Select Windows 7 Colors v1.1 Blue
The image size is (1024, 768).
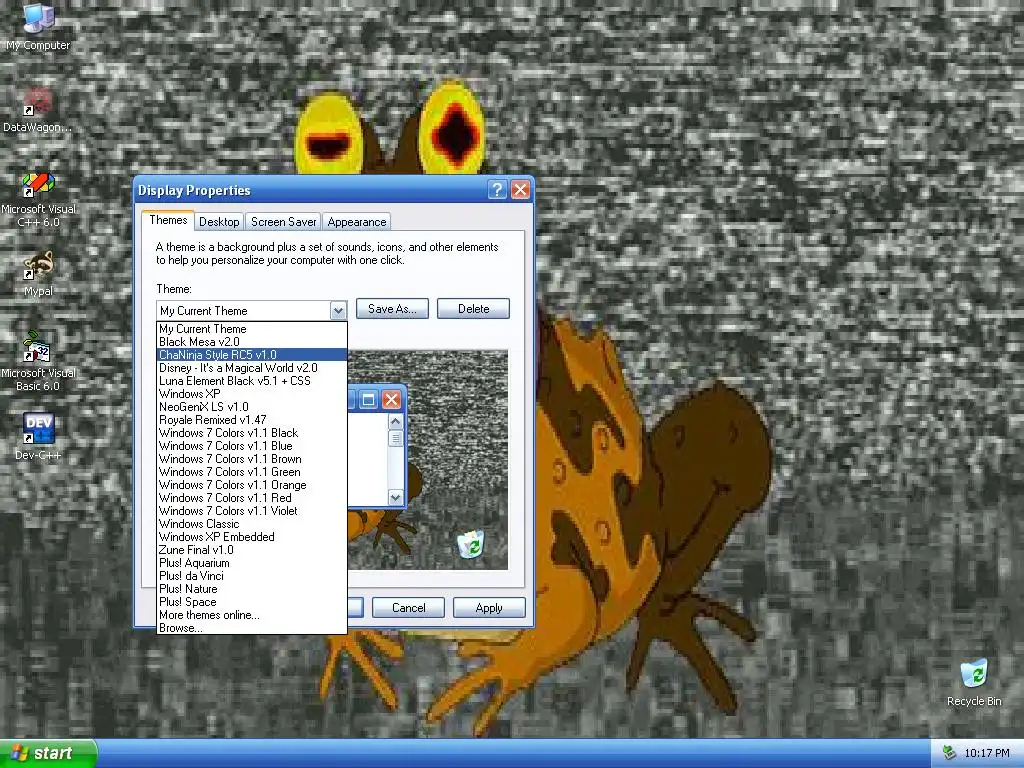point(251,447)
